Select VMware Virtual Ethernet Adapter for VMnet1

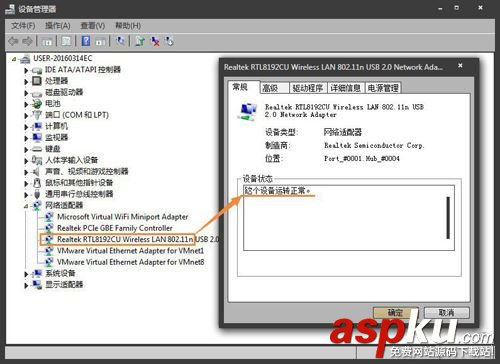(x=130, y=251)
